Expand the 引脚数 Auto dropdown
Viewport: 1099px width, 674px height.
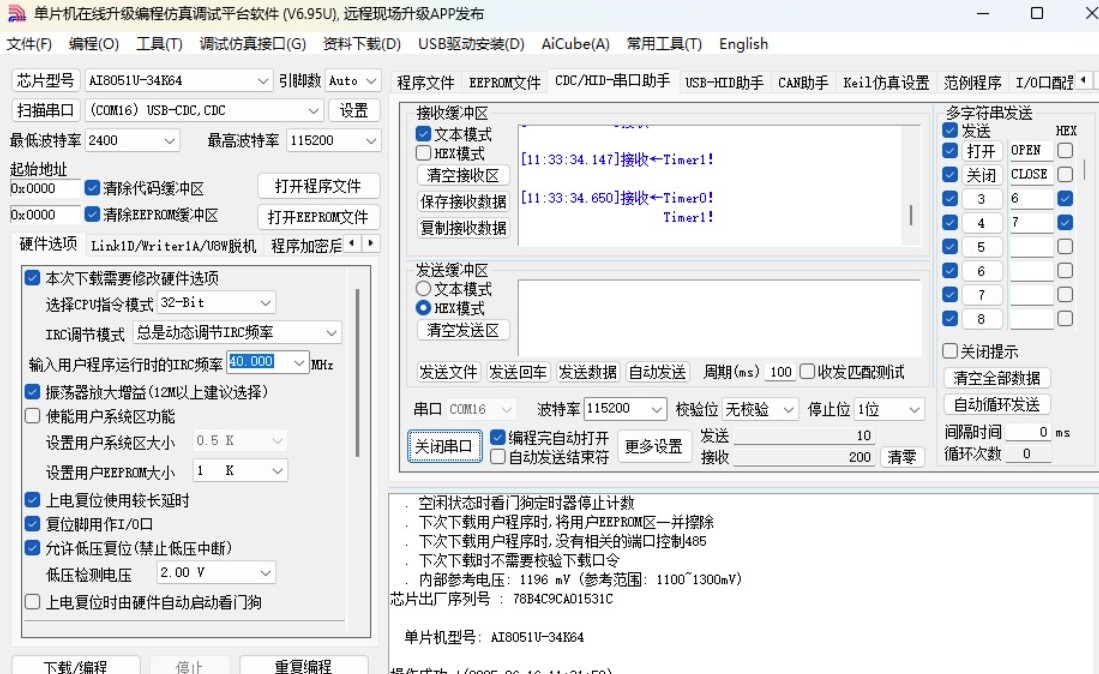pyautogui.click(x=371, y=81)
